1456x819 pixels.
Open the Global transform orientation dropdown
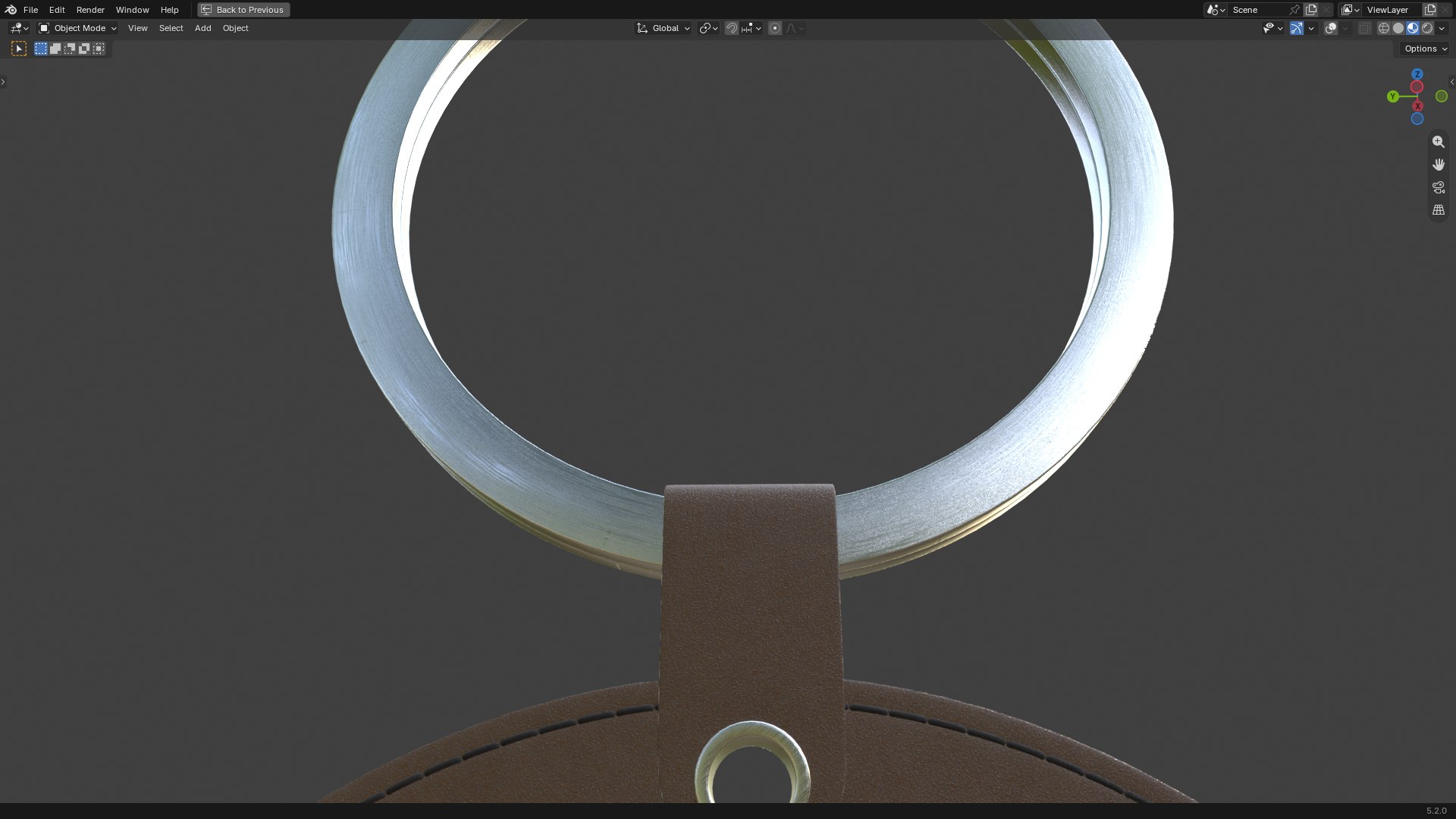tap(664, 28)
